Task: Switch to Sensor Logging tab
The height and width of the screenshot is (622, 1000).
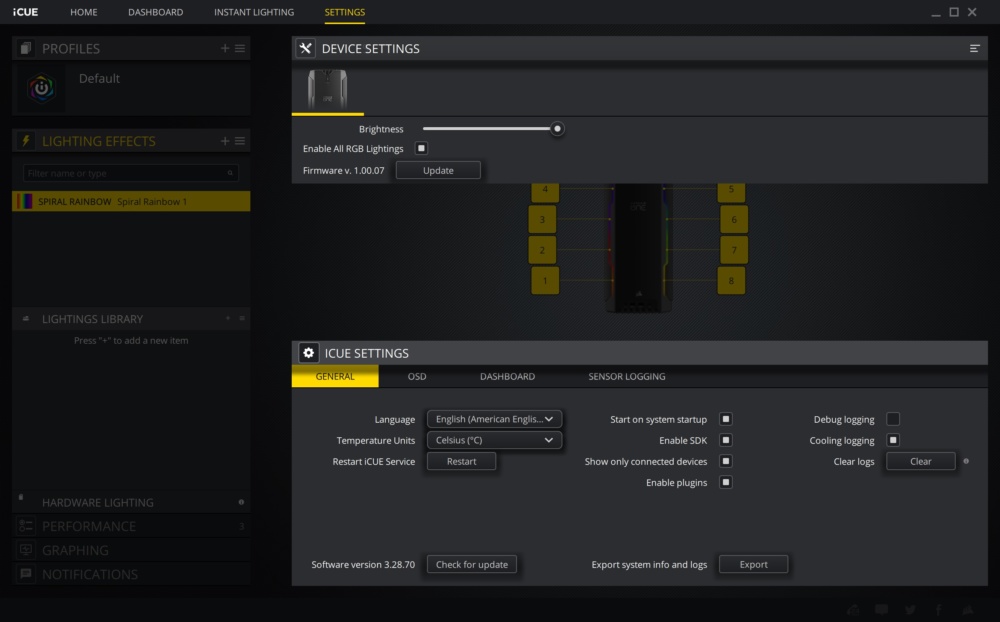Action: pos(626,376)
